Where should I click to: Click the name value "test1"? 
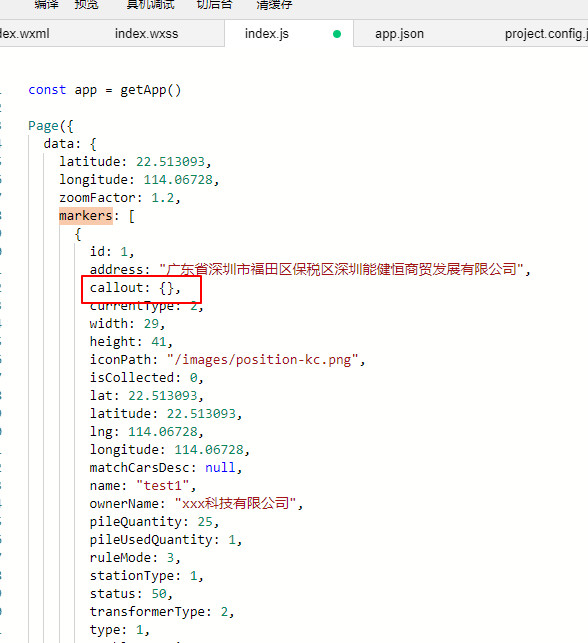162,486
